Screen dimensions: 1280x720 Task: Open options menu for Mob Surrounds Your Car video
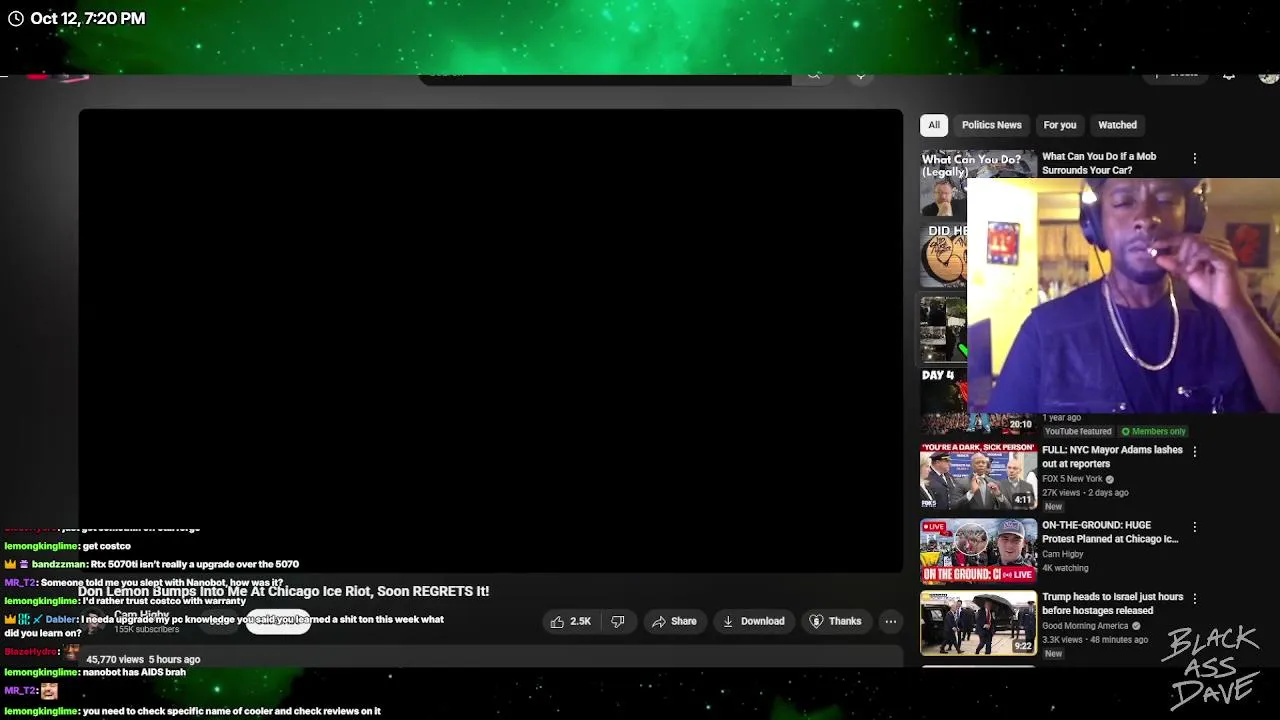[1194, 158]
